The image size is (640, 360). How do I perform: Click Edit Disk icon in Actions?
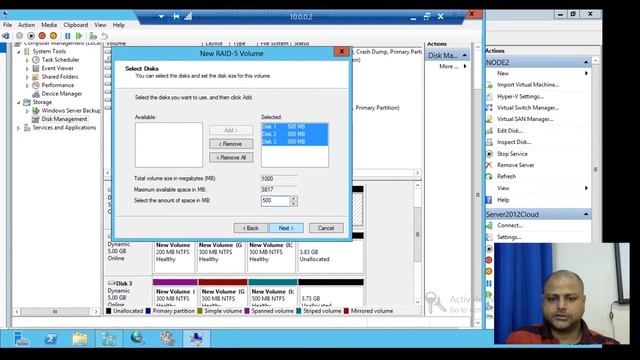(x=489, y=131)
